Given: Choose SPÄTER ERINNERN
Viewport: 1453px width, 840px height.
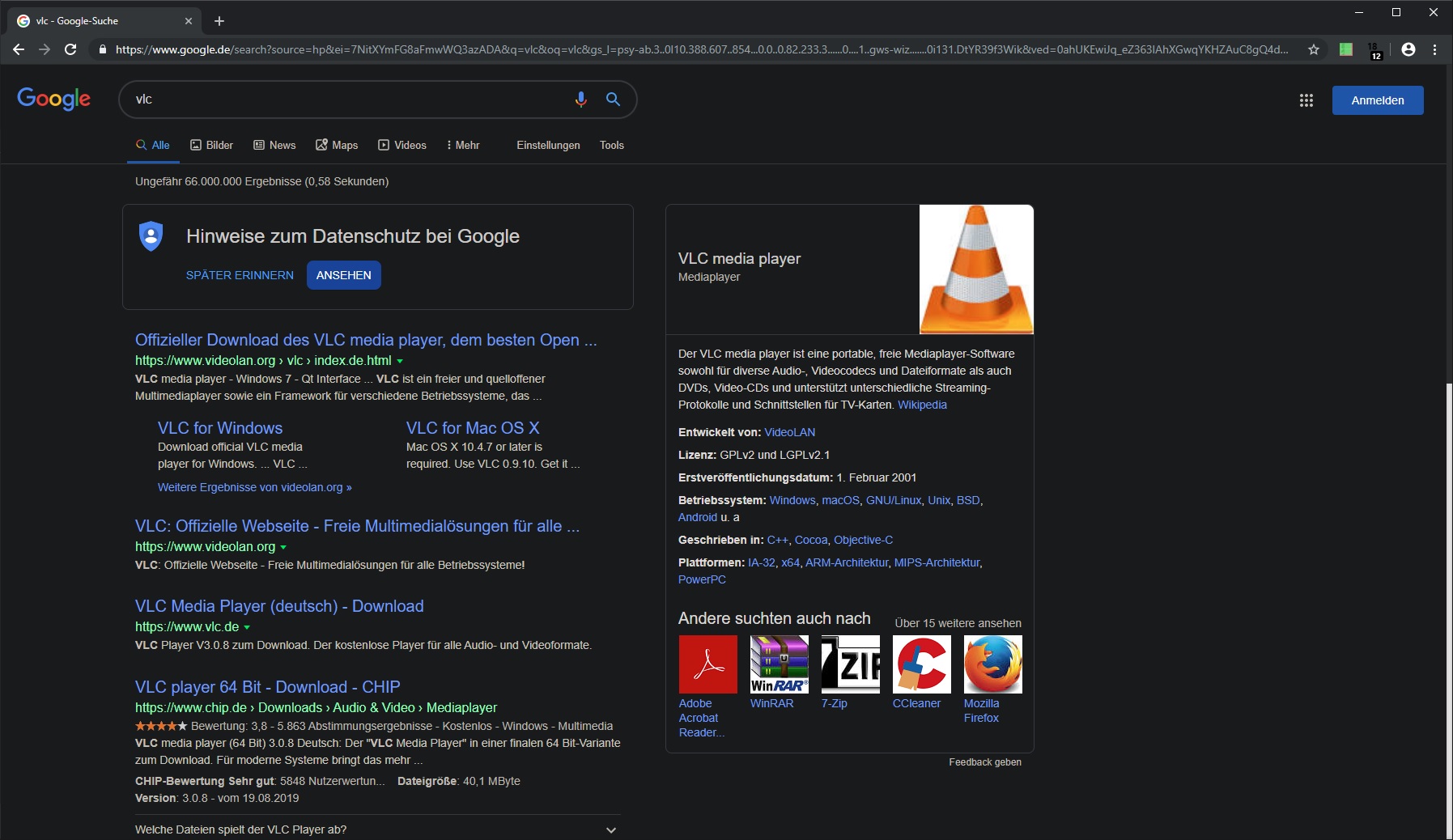Looking at the screenshot, I should [x=240, y=275].
